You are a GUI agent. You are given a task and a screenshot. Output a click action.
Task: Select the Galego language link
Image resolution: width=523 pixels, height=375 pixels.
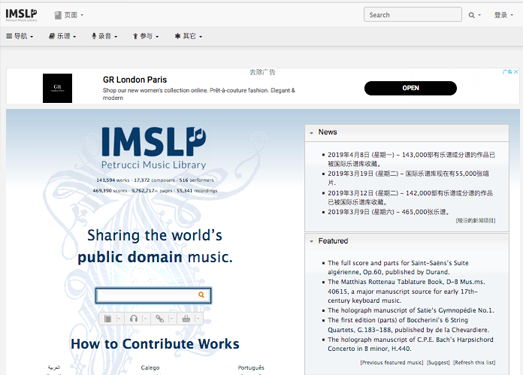150,368
